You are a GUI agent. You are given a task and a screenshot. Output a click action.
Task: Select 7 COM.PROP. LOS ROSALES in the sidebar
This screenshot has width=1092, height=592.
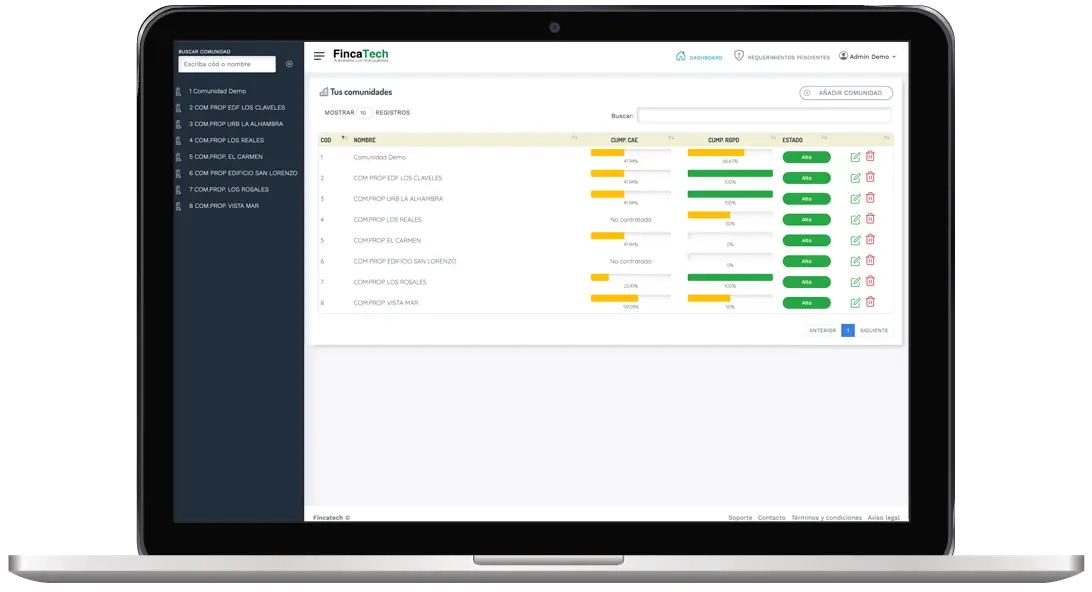coord(229,189)
